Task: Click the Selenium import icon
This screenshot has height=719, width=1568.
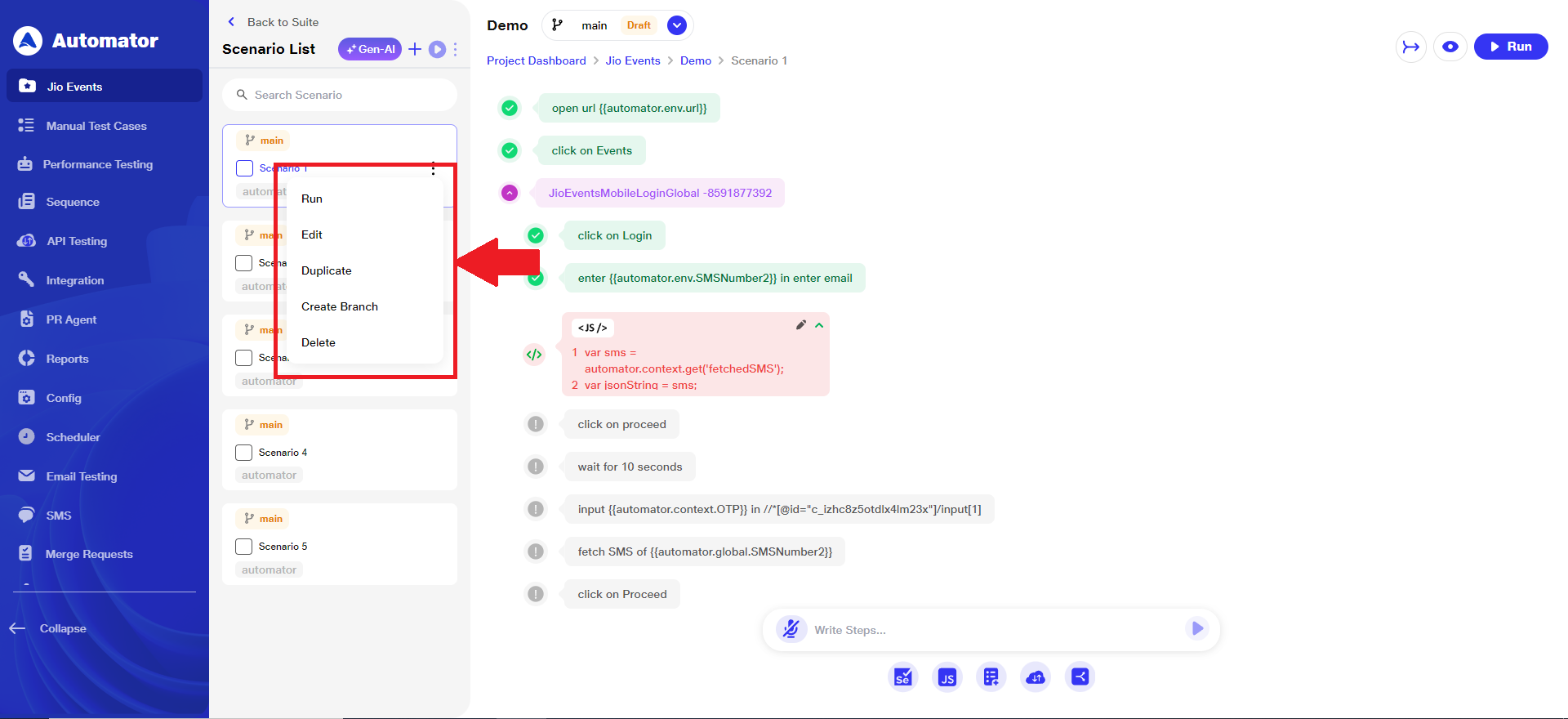Action: coord(902,677)
